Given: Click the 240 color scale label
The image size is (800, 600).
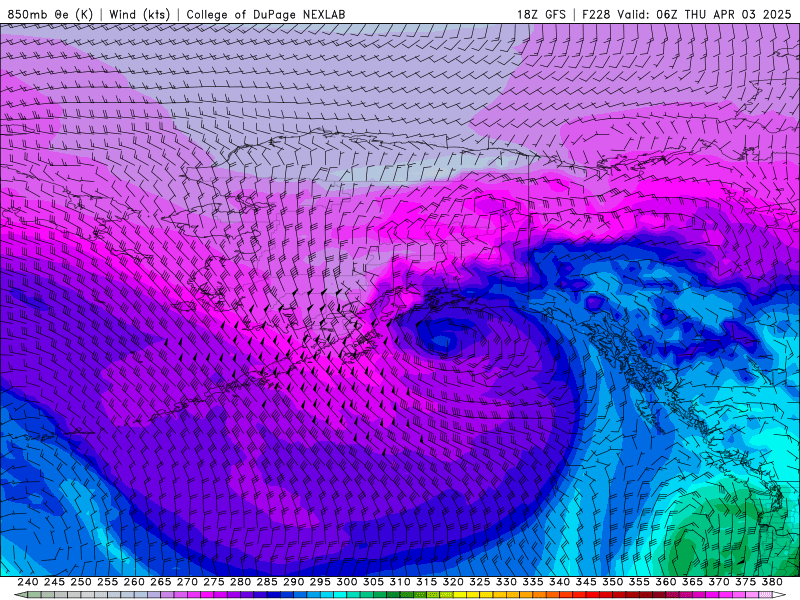Looking at the screenshot, I should pyautogui.click(x=28, y=582).
